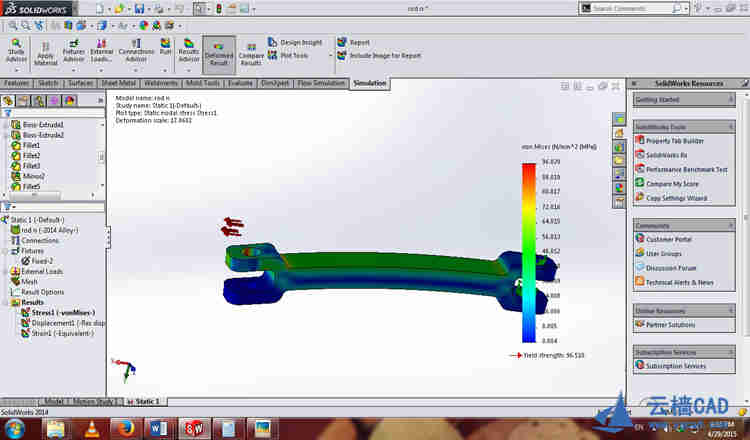This screenshot has height=440, width=750.
Task: Click Word icon in Windows taskbar
Action: [x=158, y=429]
